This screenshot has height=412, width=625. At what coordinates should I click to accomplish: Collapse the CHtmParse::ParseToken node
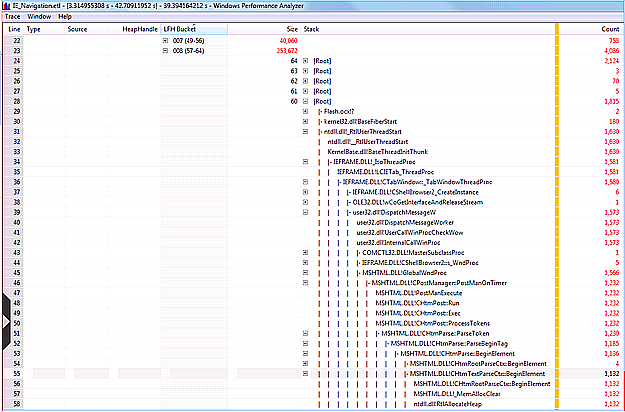coord(305,334)
